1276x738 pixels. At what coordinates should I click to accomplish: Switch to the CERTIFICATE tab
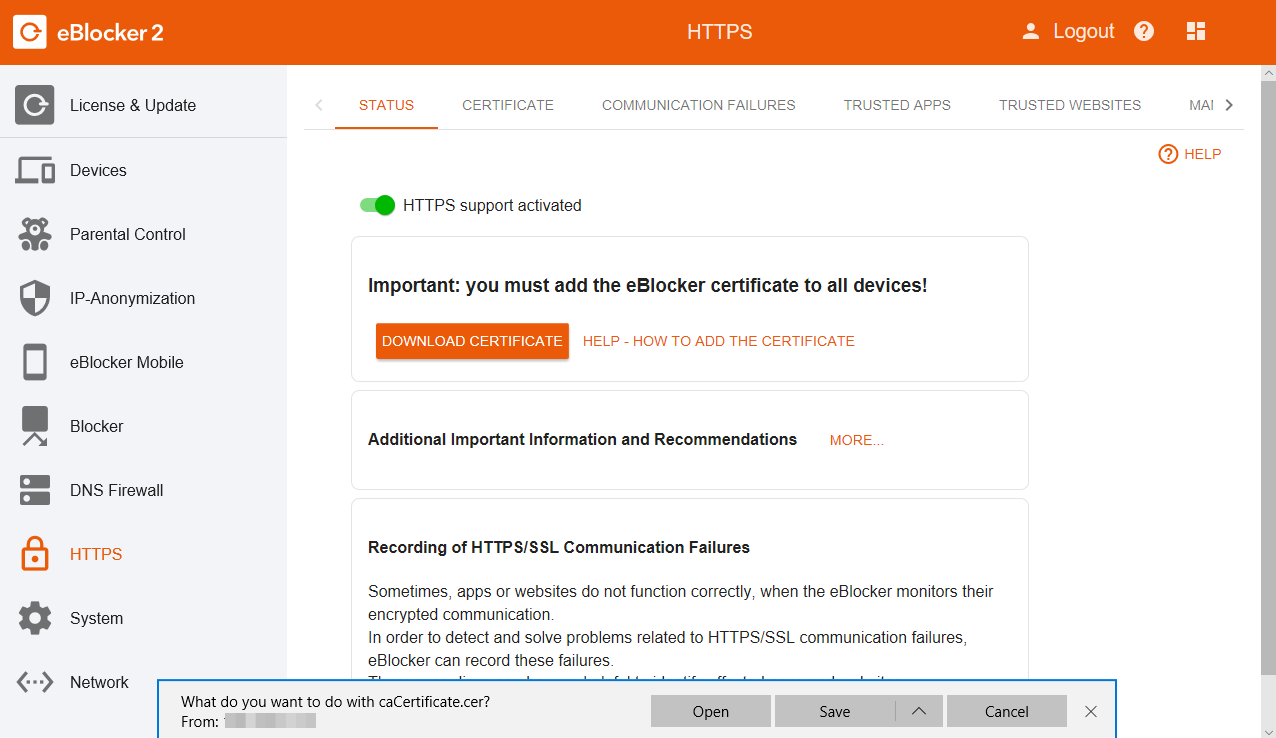click(508, 105)
